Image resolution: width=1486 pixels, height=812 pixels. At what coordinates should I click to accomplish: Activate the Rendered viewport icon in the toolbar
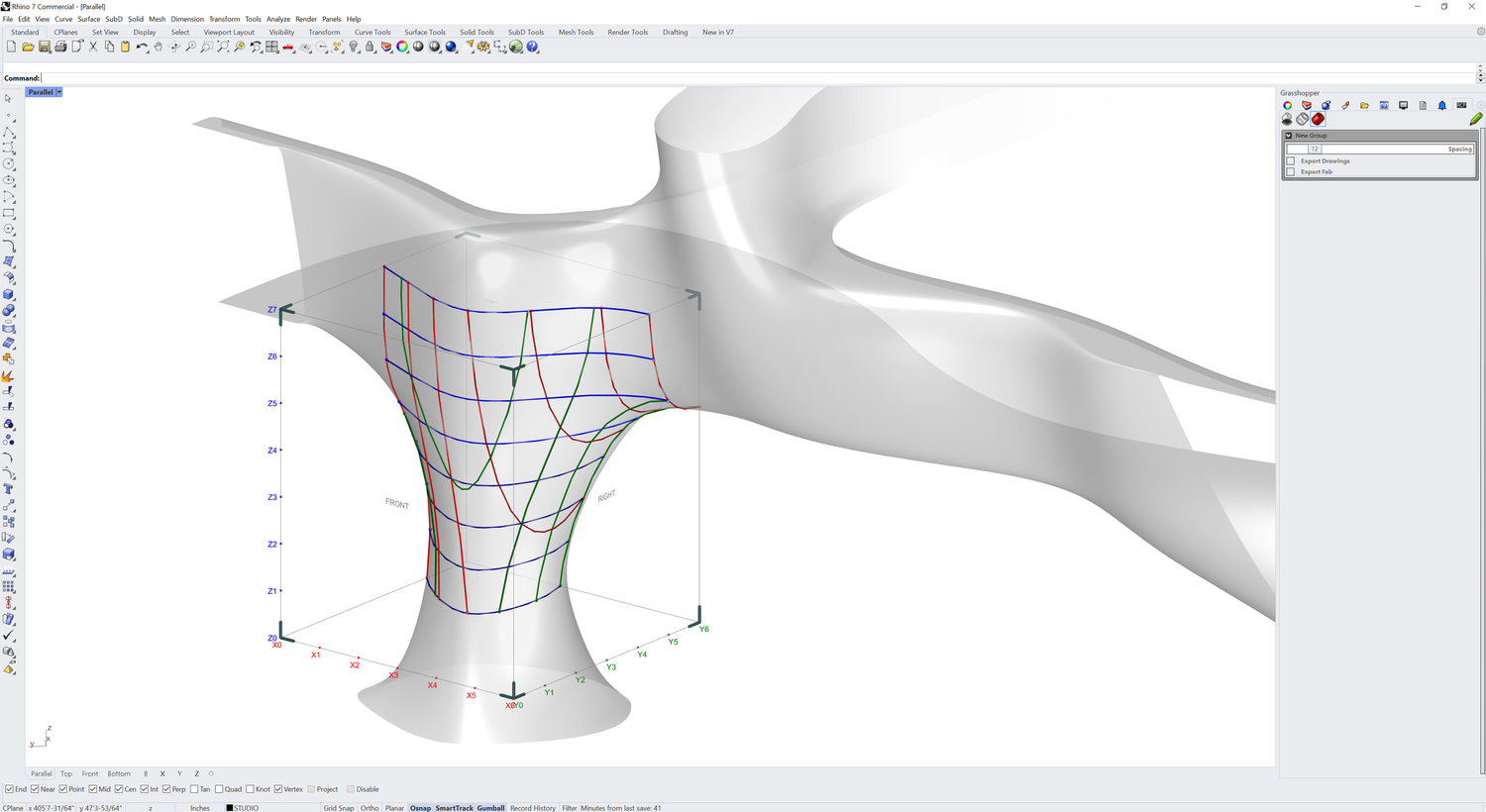pos(451,47)
